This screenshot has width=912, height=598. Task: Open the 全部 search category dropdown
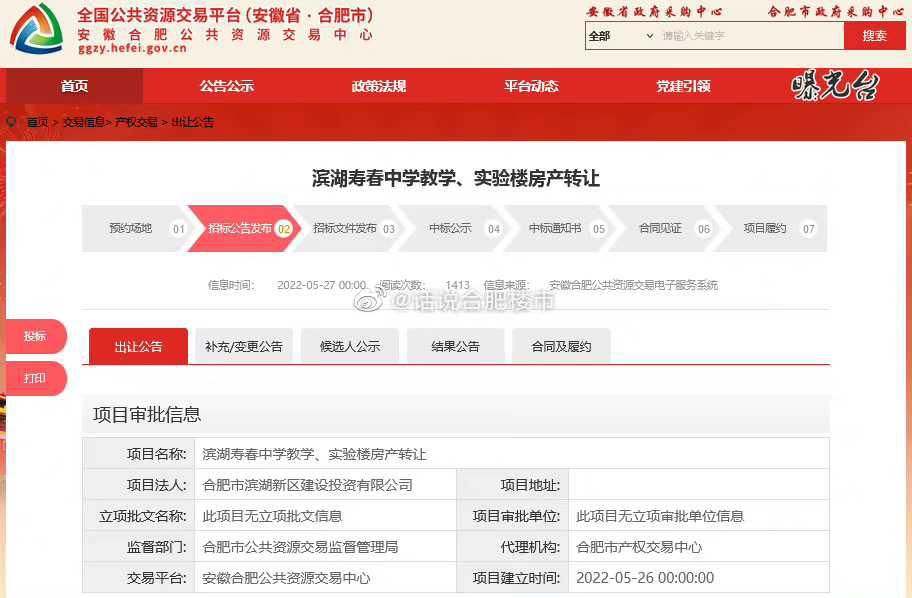[614, 36]
